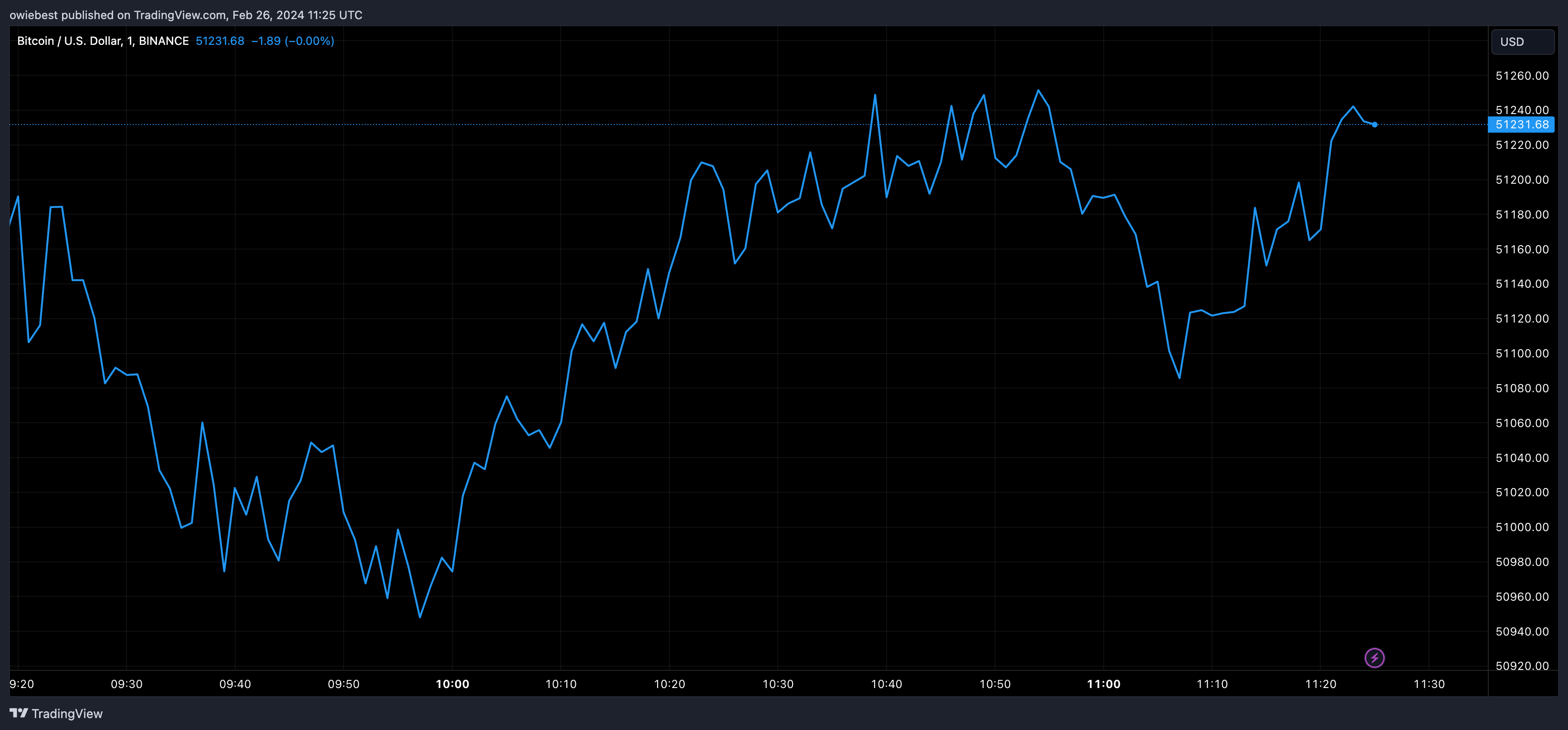
Task: Click the 11:20 time axis label
Action: [x=1320, y=684]
